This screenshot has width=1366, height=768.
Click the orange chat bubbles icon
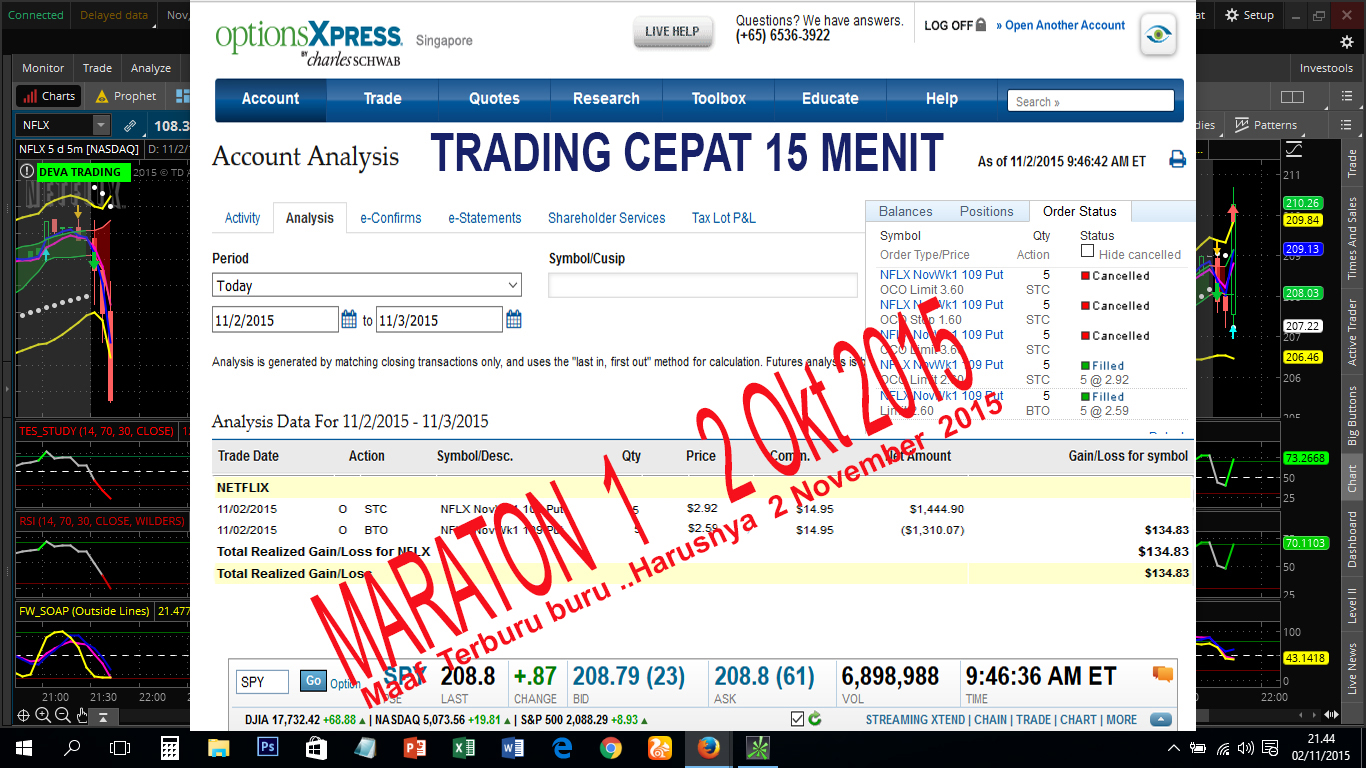pyautogui.click(x=1163, y=674)
